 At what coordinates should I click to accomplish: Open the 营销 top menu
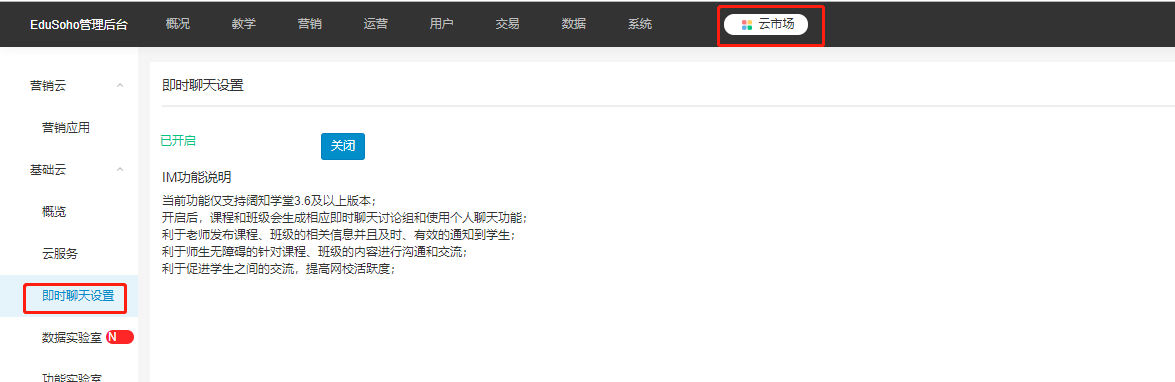tap(309, 24)
